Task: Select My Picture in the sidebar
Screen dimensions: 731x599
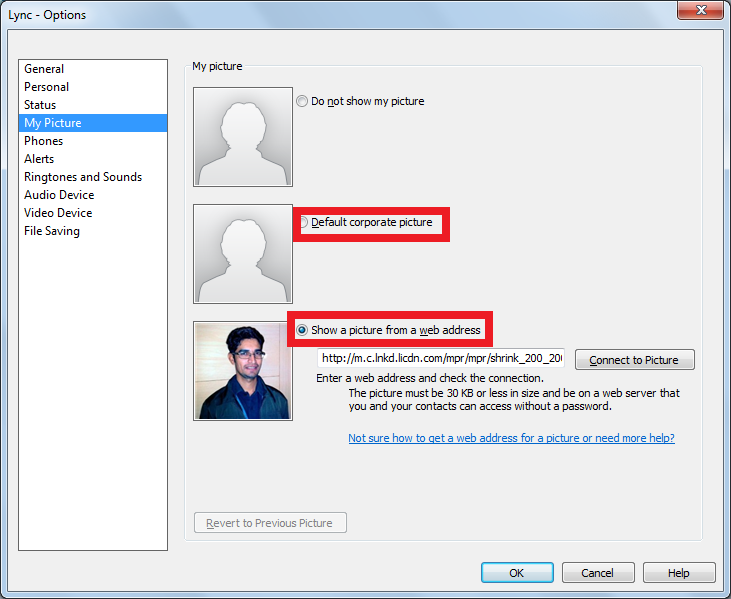Action: [93, 123]
